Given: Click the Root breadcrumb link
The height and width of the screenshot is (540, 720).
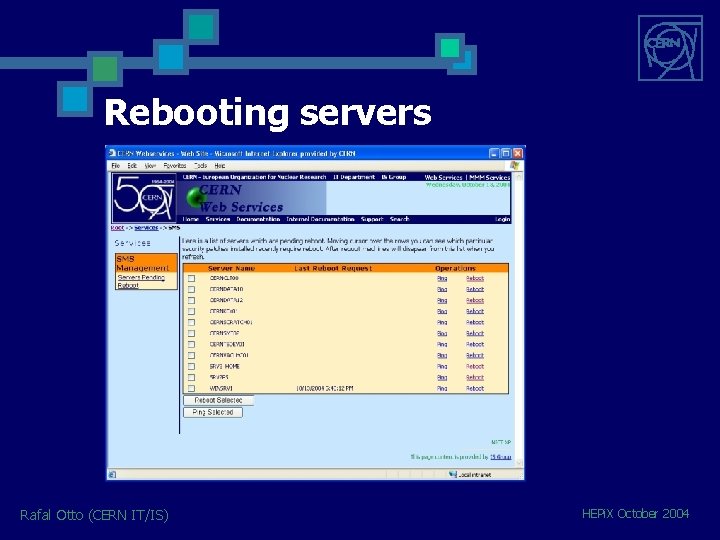Looking at the screenshot, I should 118,228.
